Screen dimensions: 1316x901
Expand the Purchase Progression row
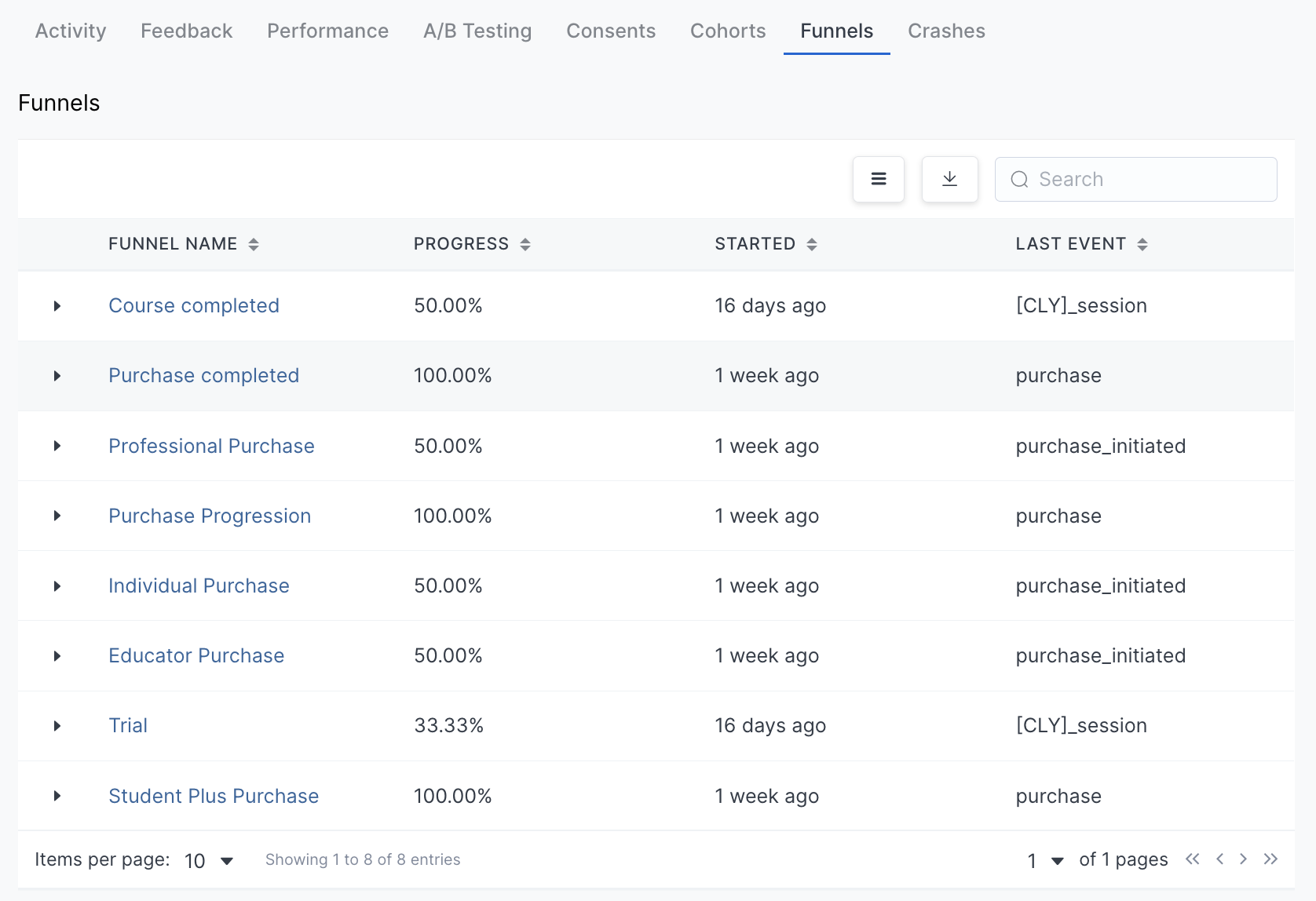coord(57,516)
